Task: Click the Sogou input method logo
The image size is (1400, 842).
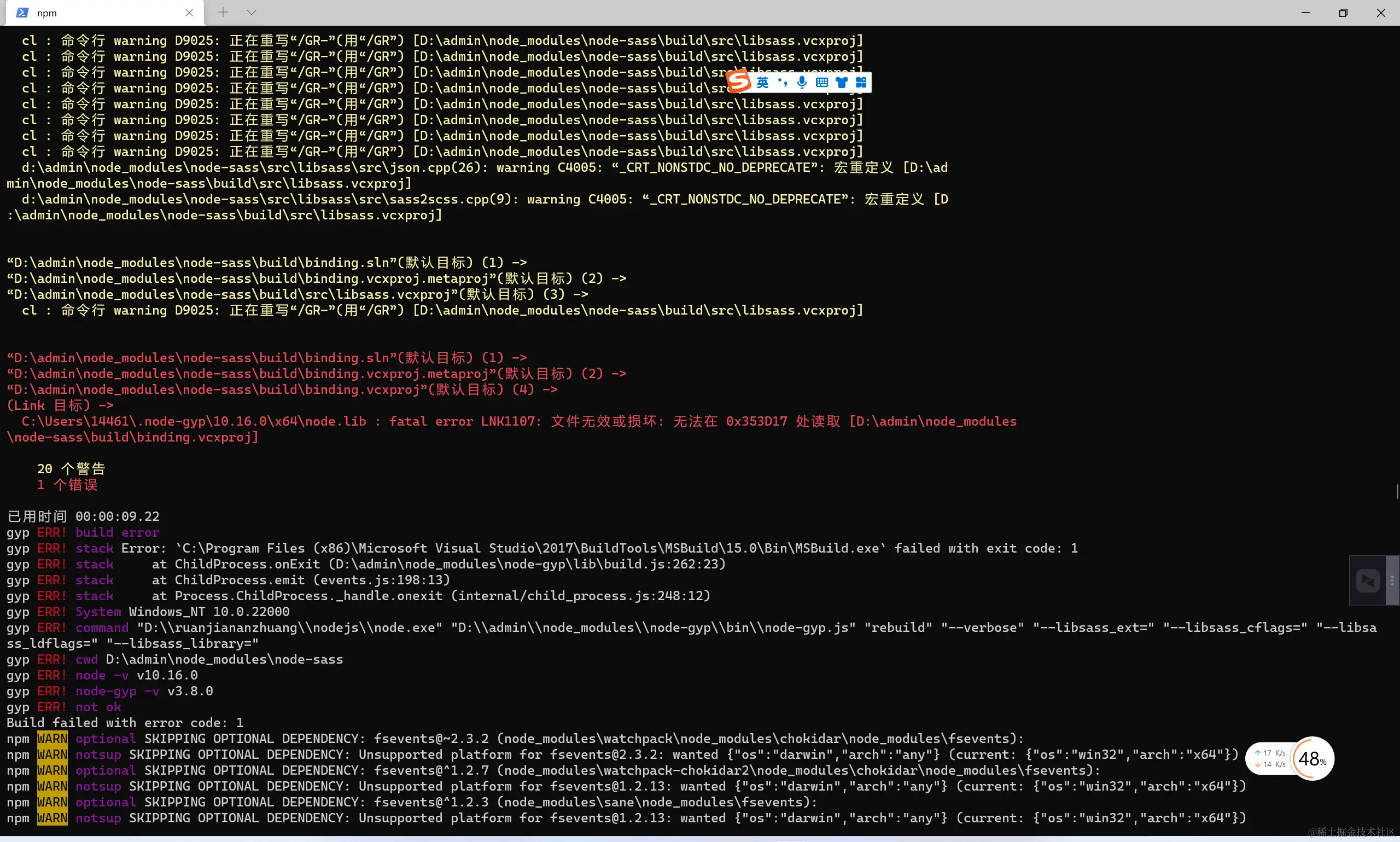Action: click(738, 81)
